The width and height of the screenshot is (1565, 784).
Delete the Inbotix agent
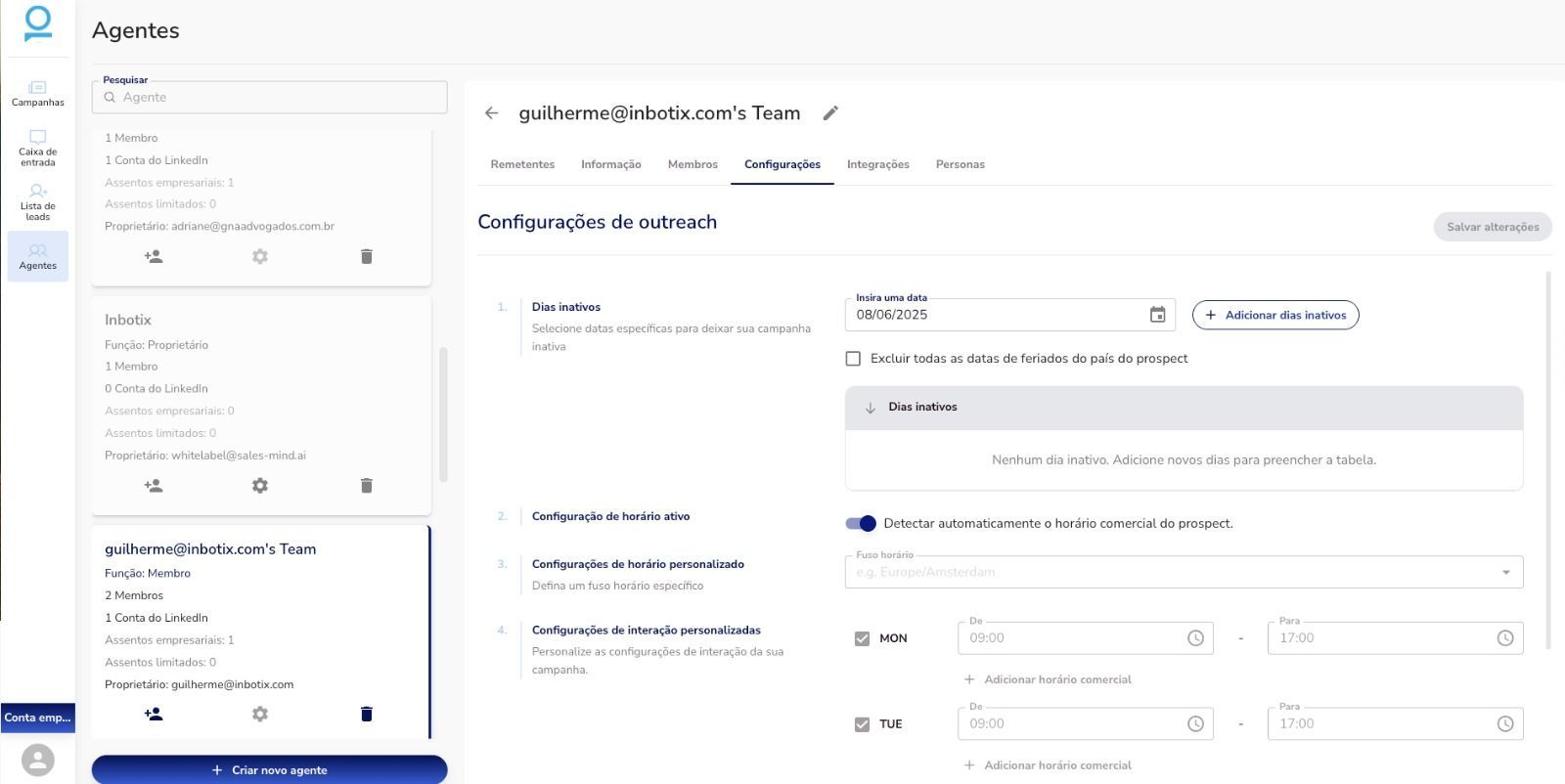[367, 485]
